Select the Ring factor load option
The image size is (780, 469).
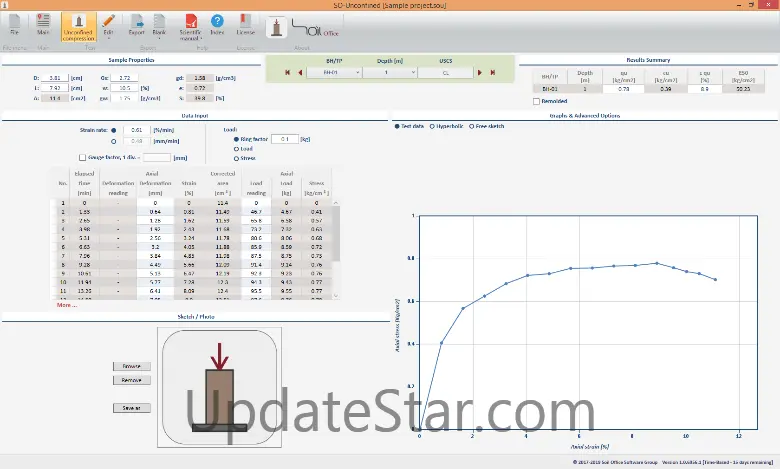coord(236,139)
